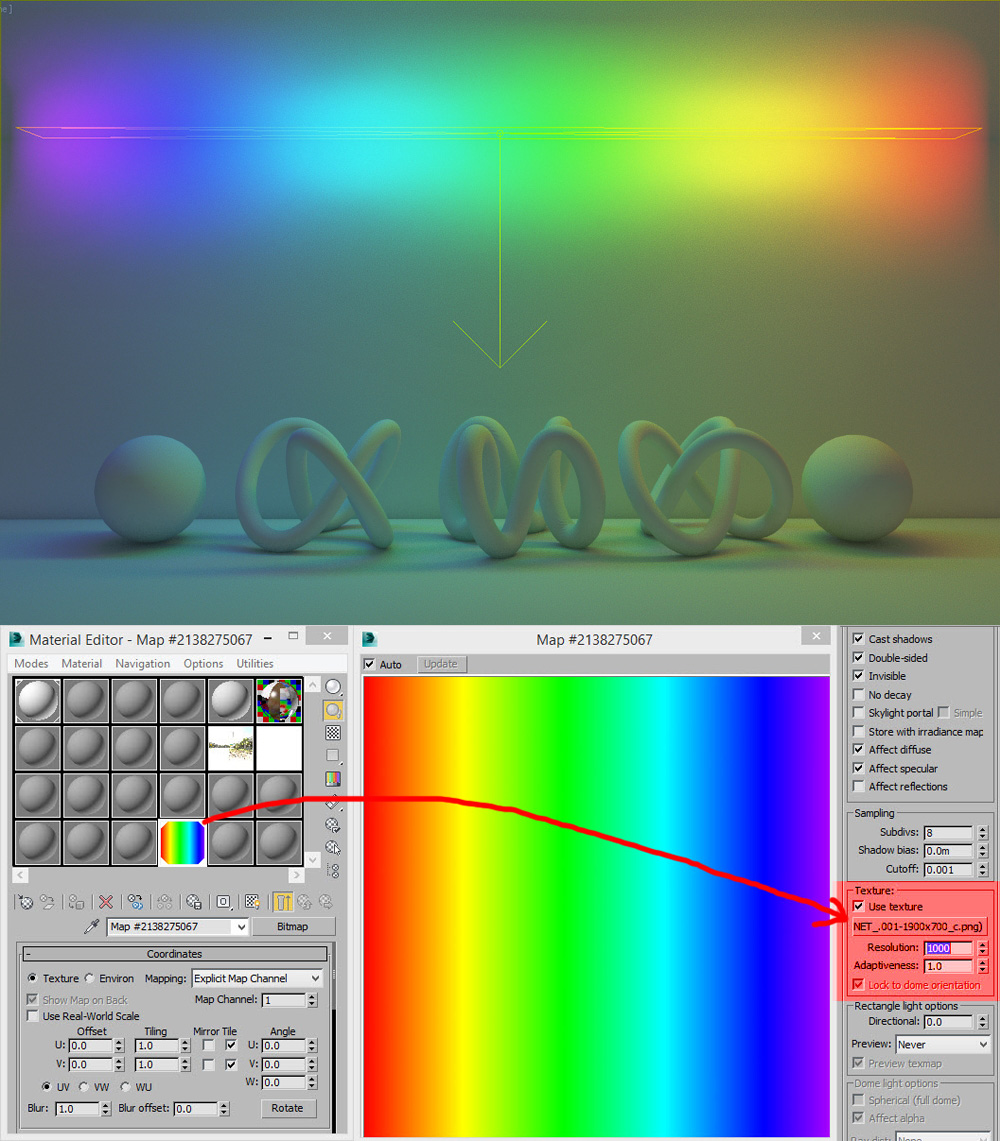Toggle the Backlight icon
This screenshot has height=1141, width=1000.
coord(333,710)
